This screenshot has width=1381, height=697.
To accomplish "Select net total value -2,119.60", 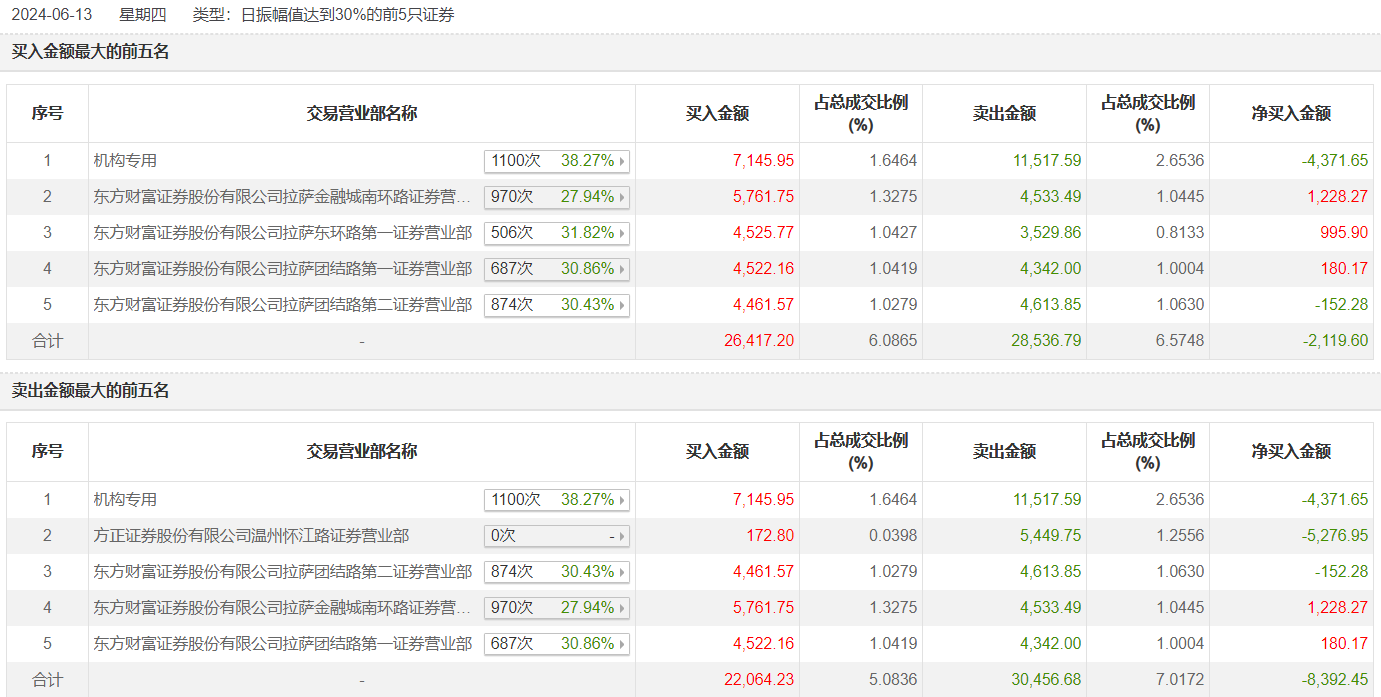I will click(1335, 341).
